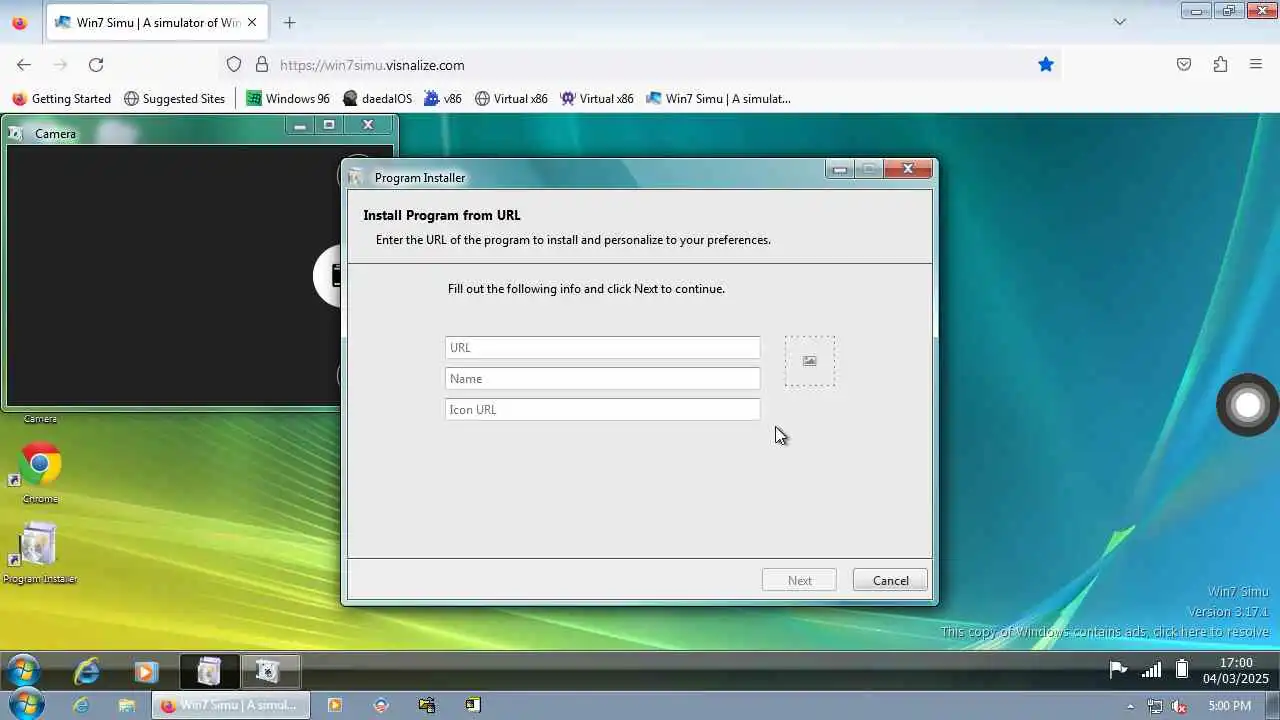Open the Windows 96 bookmark
Viewport: 1280px width, 720px height.
pos(288,98)
